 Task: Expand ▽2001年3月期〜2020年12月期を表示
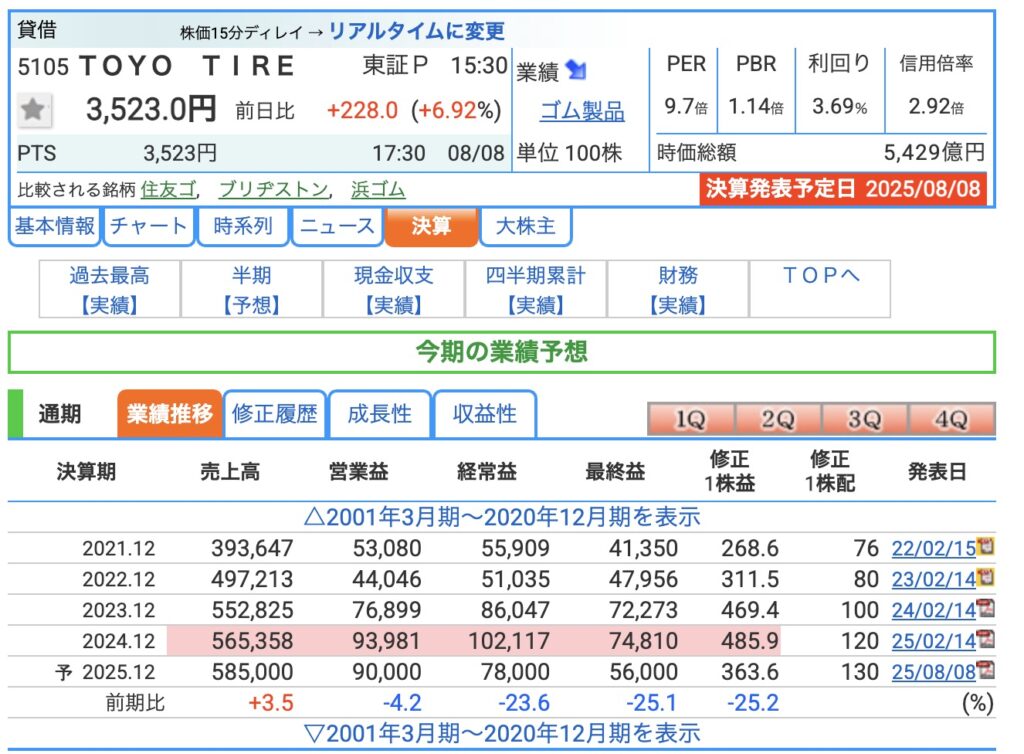[502, 734]
